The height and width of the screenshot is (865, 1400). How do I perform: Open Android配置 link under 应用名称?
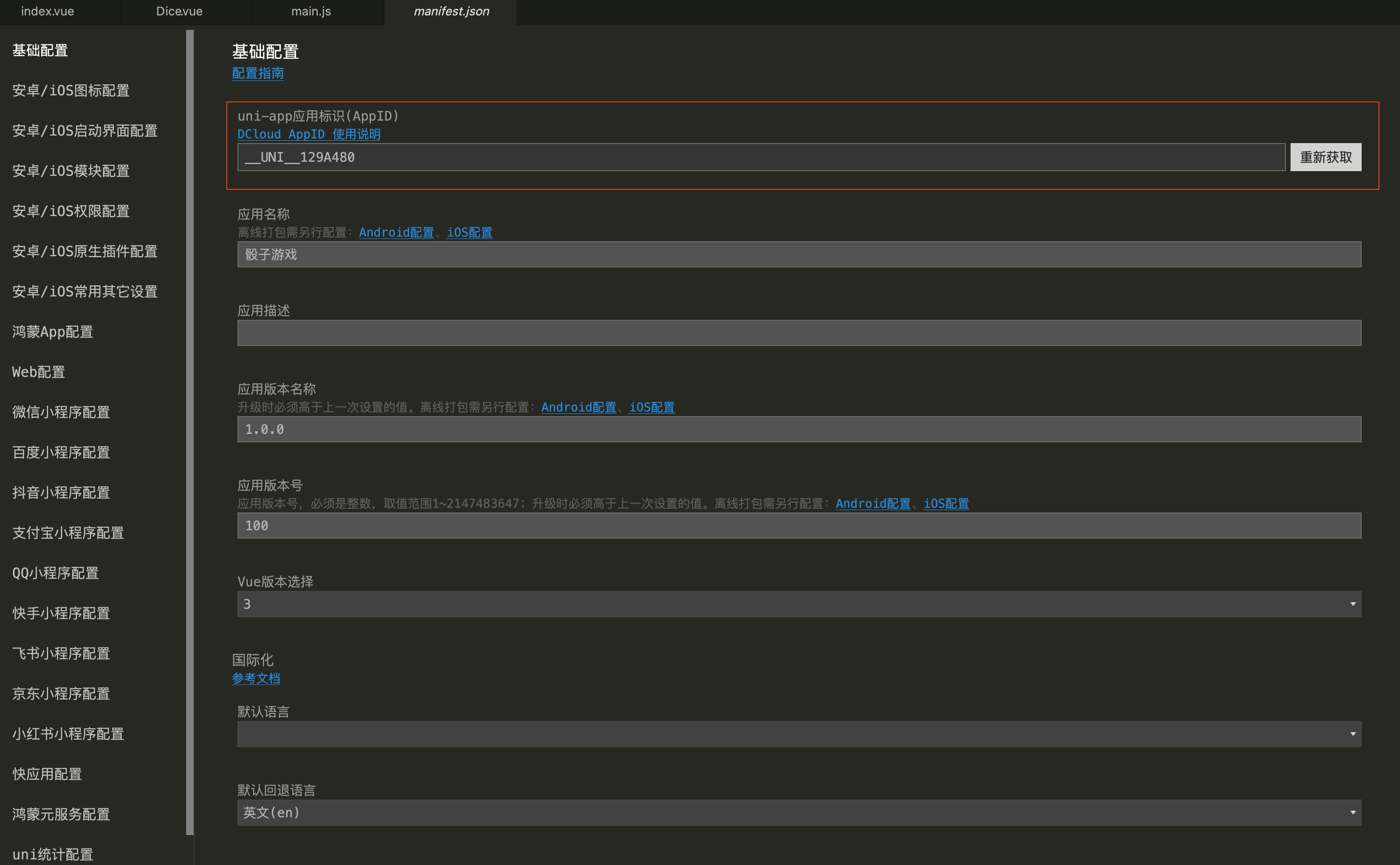point(396,232)
